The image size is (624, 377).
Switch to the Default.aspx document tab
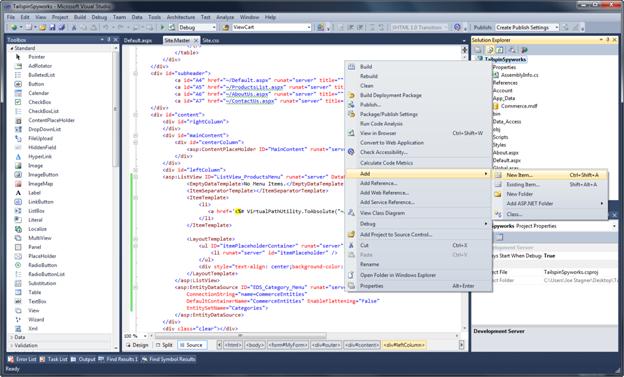pyautogui.click(x=138, y=40)
